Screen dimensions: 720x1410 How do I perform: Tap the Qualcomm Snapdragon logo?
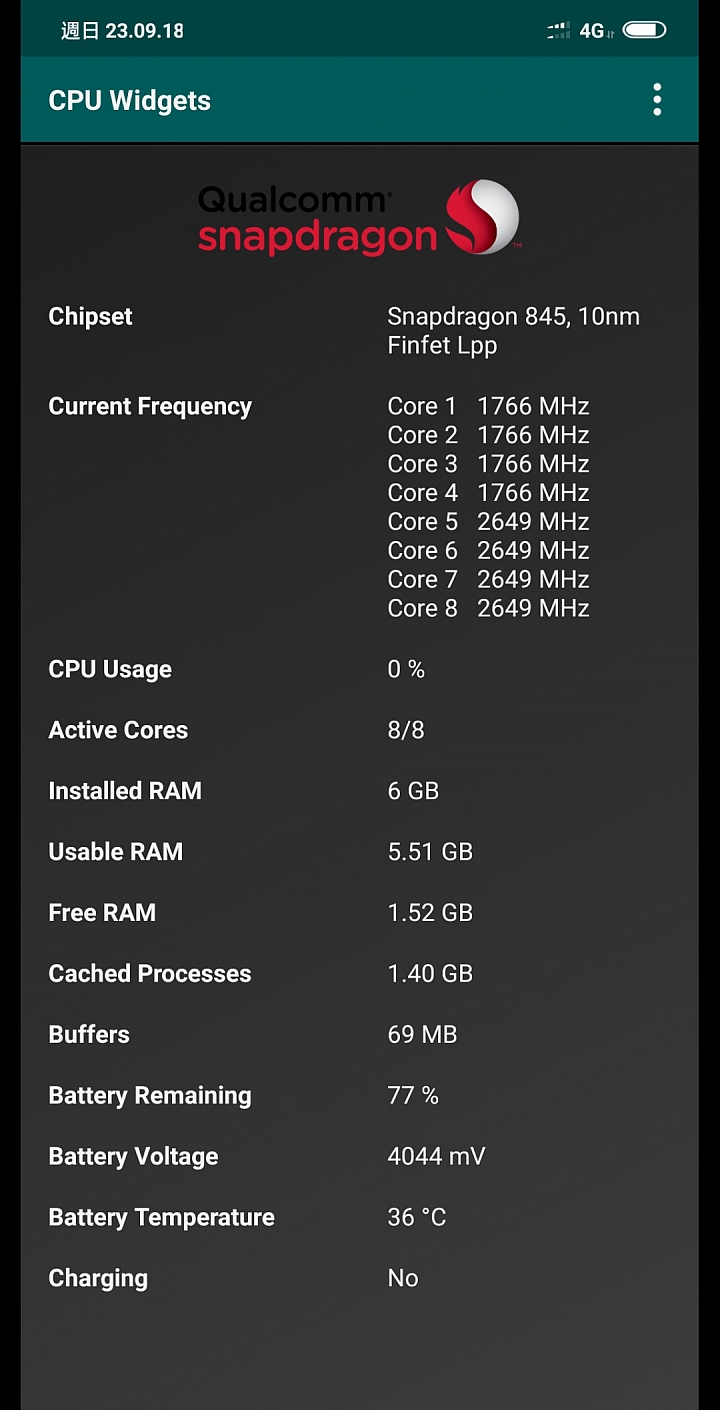pyautogui.click(x=359, y=218)
